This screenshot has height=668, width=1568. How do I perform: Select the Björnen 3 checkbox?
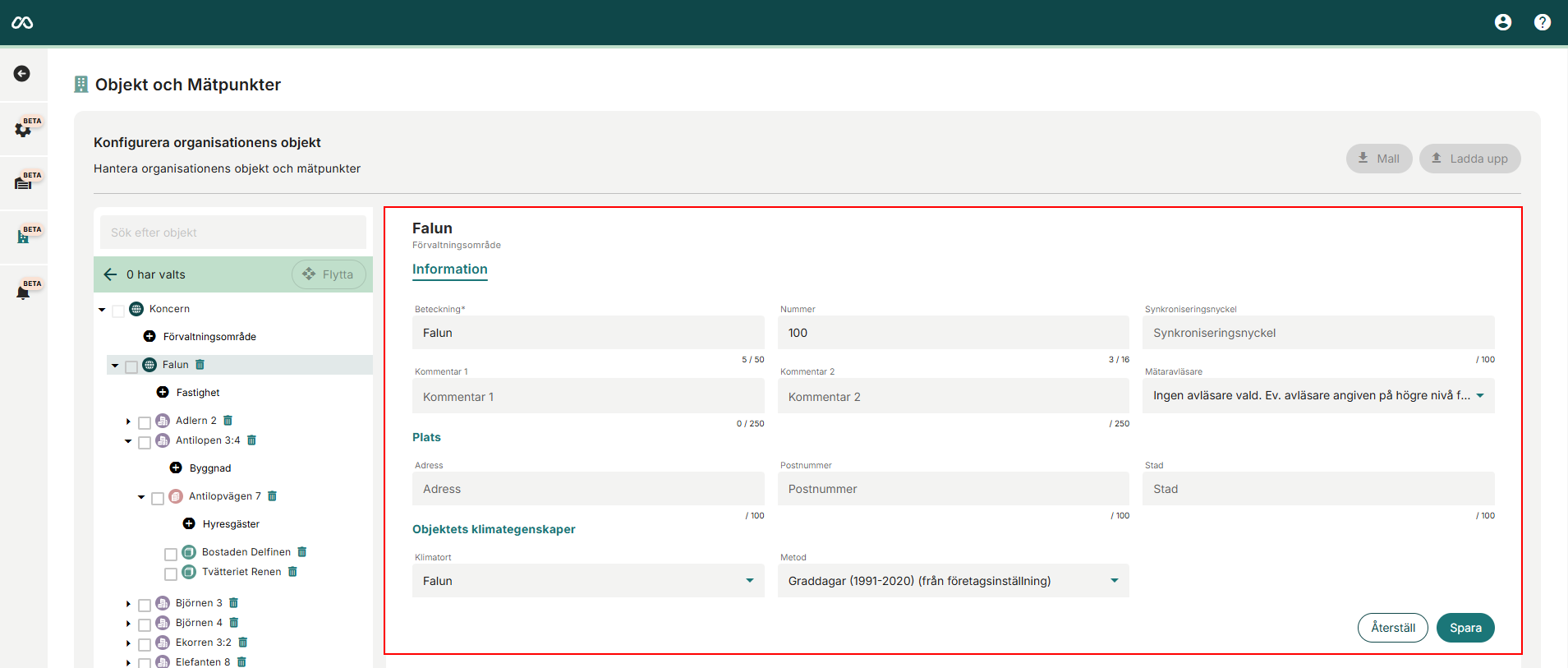click(x=145, y=605)
